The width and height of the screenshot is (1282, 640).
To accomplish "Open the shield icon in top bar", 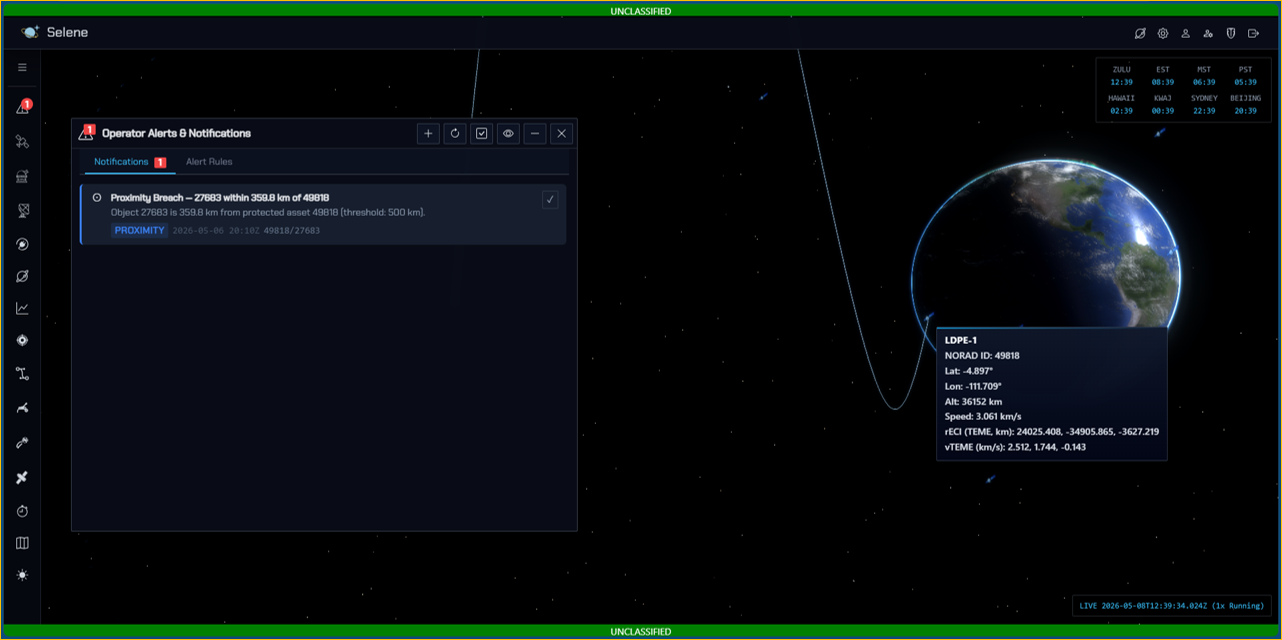I will [1231, 33].
